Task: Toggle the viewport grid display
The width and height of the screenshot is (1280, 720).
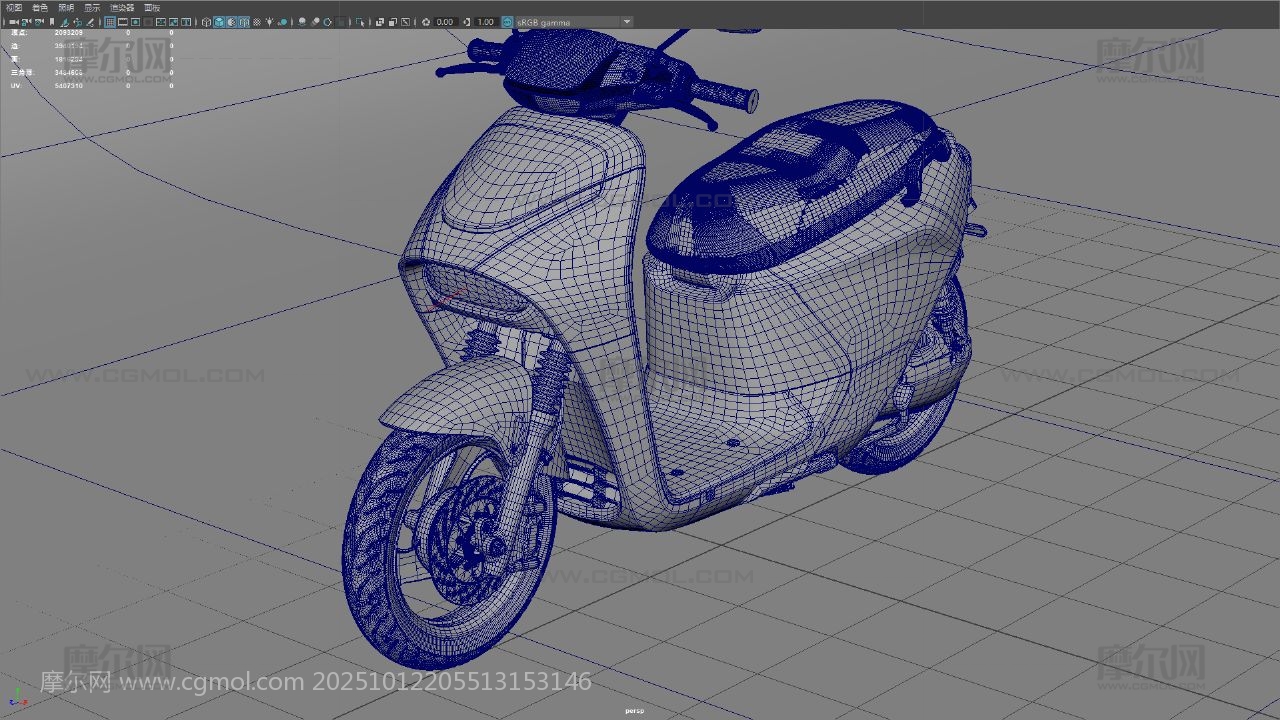Action: coord(110,21)
